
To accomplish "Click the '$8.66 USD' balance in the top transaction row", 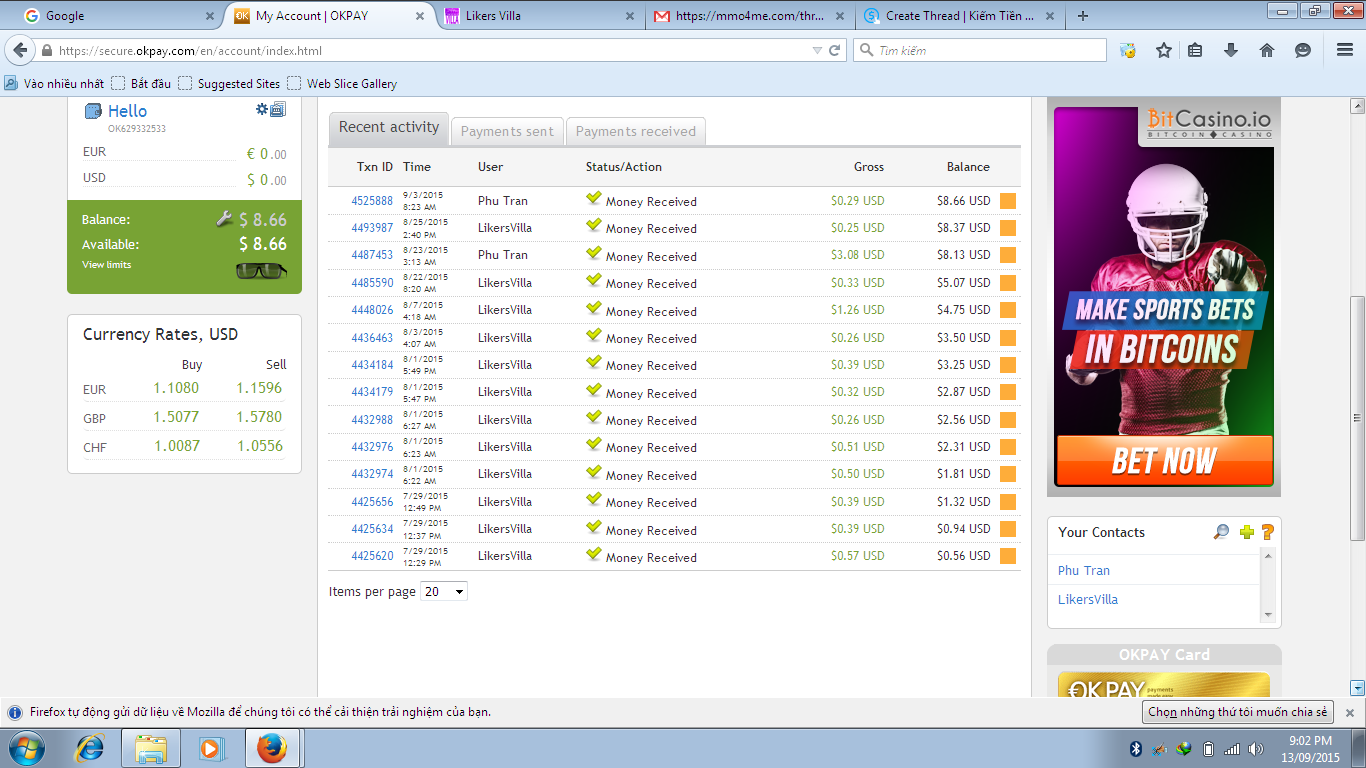I will [963, 201].
